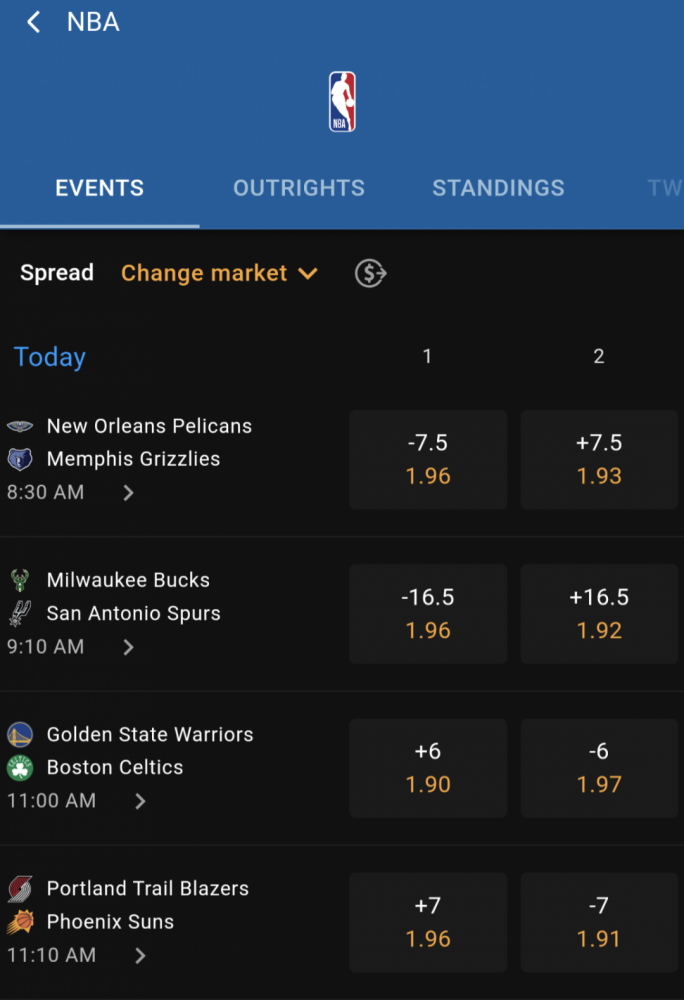Tap the Boston Celtics shamrock logo

20,768
